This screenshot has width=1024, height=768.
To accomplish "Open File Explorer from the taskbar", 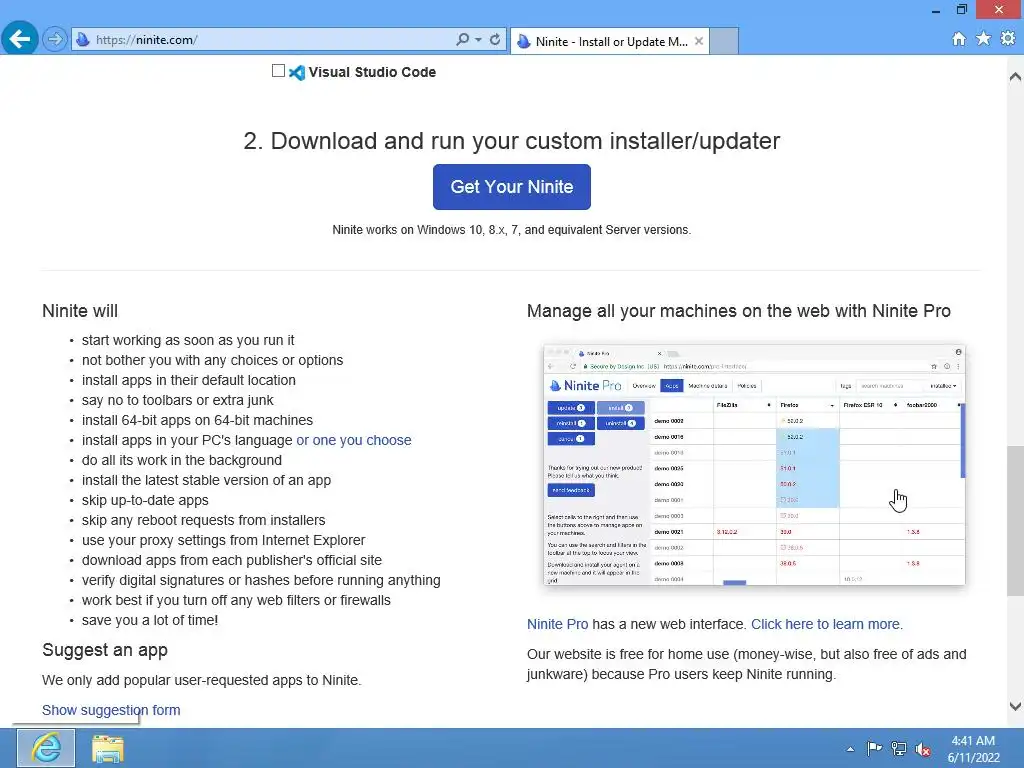I will (x=108, y=748).
